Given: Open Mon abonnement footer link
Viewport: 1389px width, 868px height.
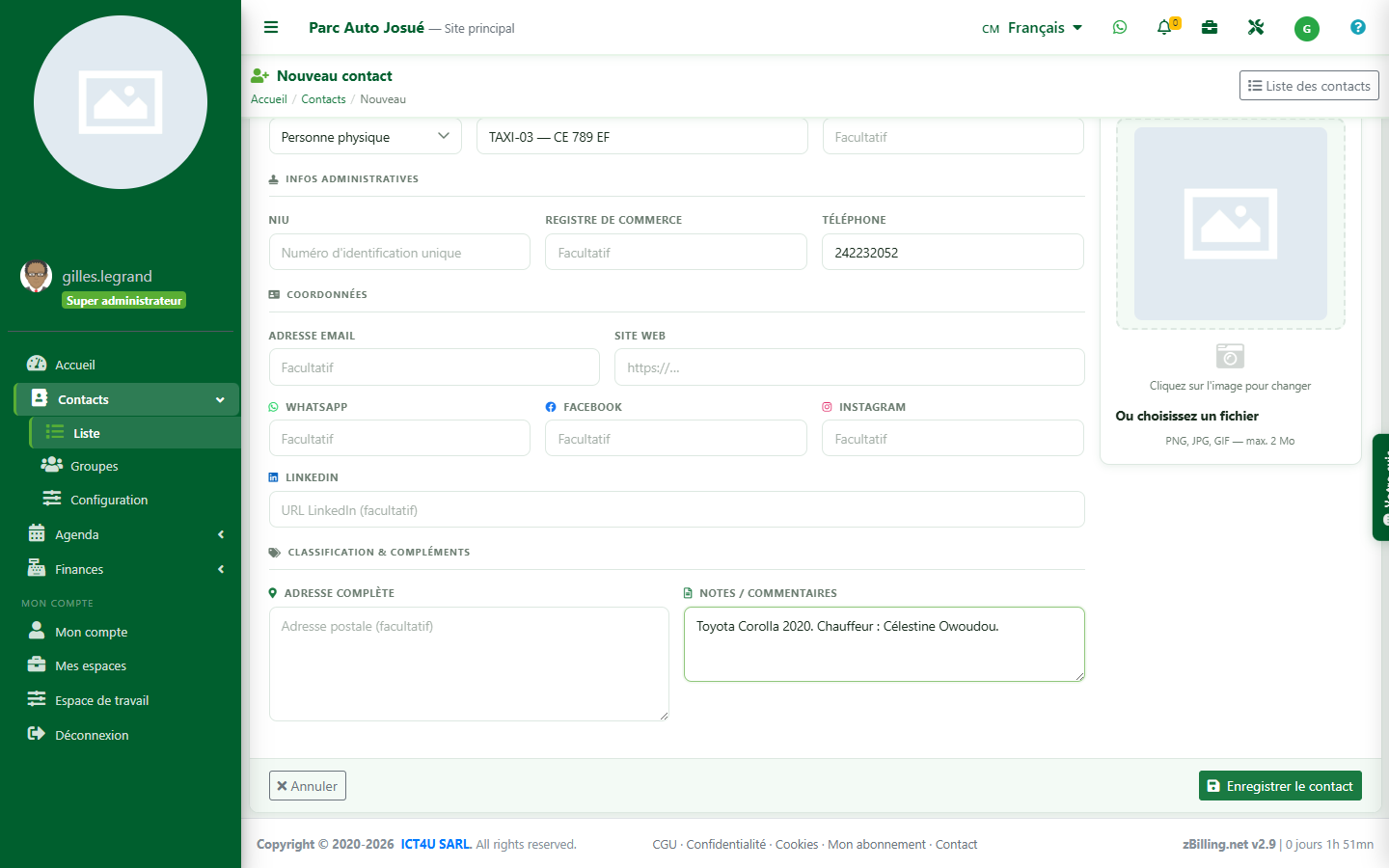Looking at the screenshot, I should pos(877,845).
